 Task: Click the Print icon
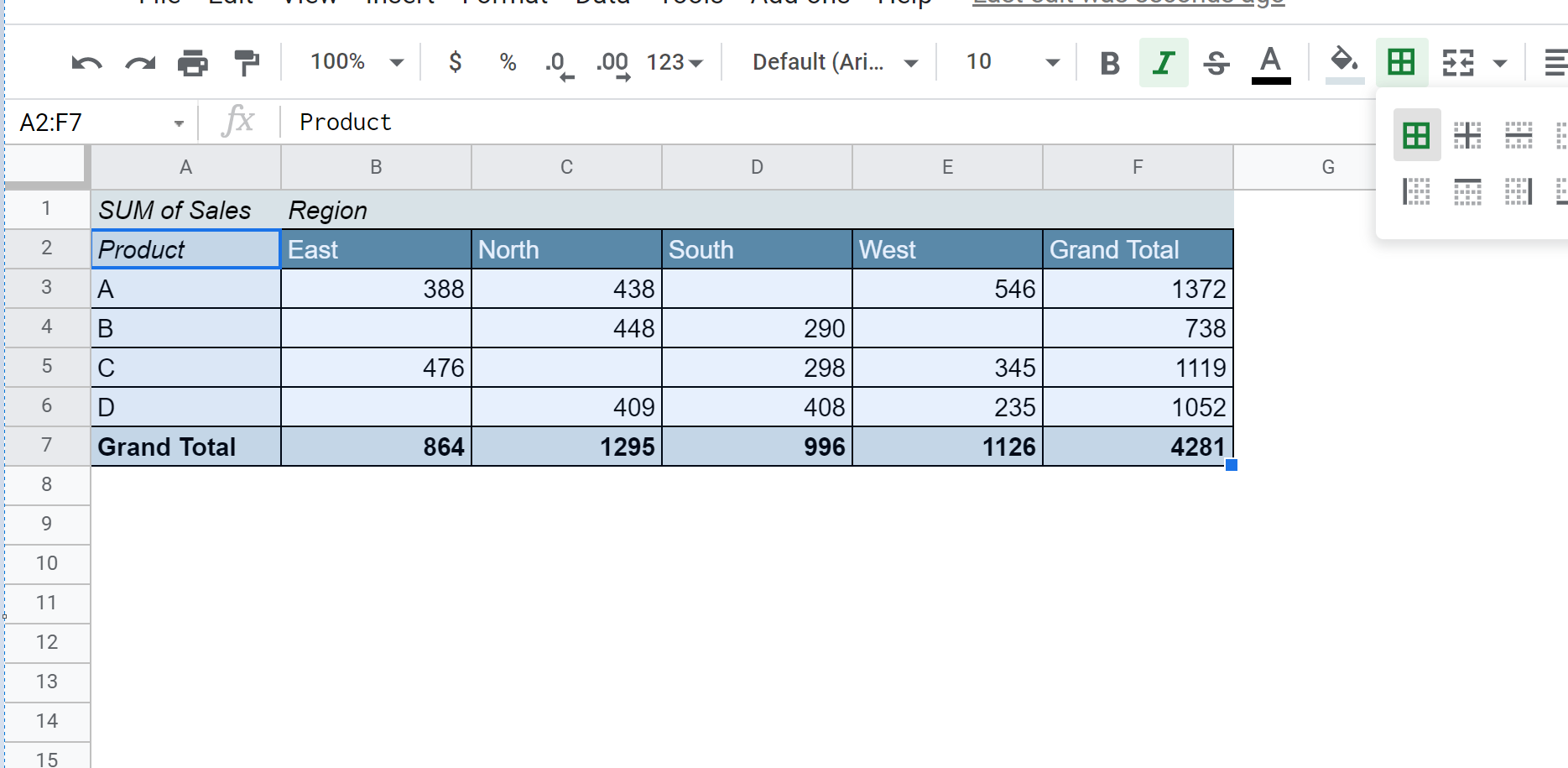pos(193,63)
